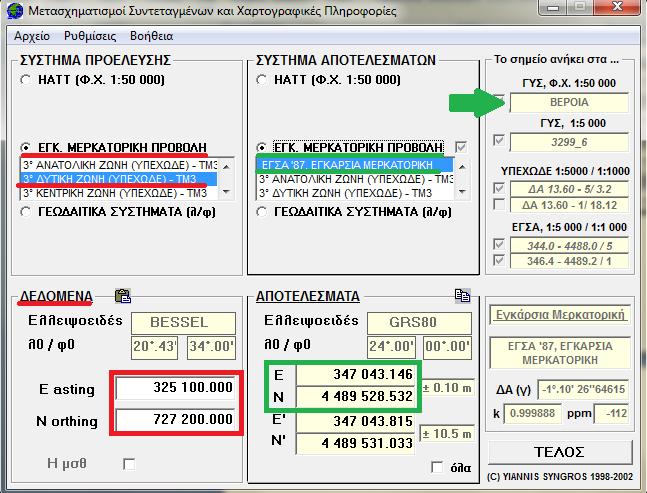Click the E' value 347 043.815
647x493 pixels.
pyautogui.click(x=355, y=421)
